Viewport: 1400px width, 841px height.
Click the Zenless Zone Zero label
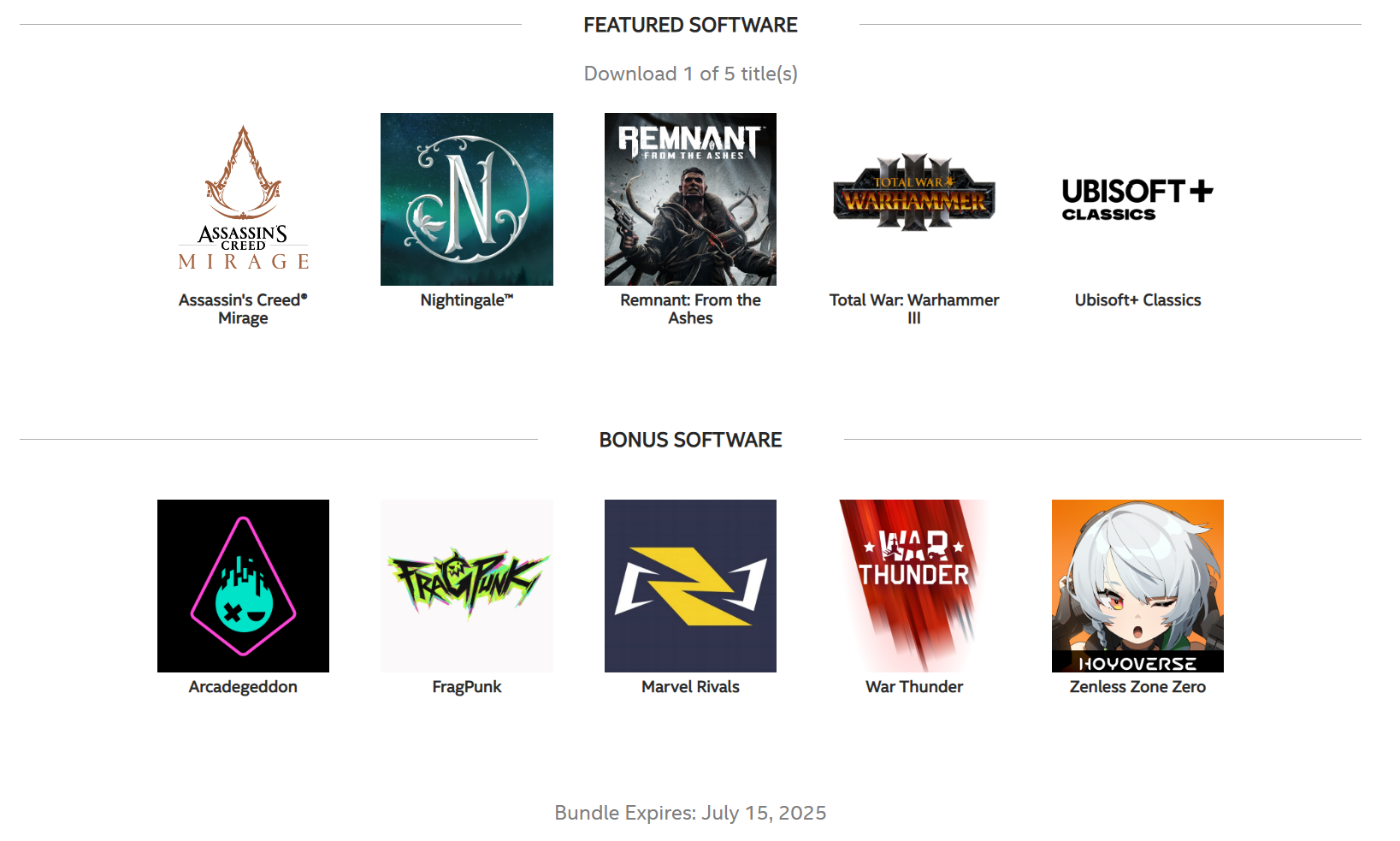pyautogui.click(x=1137, y=687)
